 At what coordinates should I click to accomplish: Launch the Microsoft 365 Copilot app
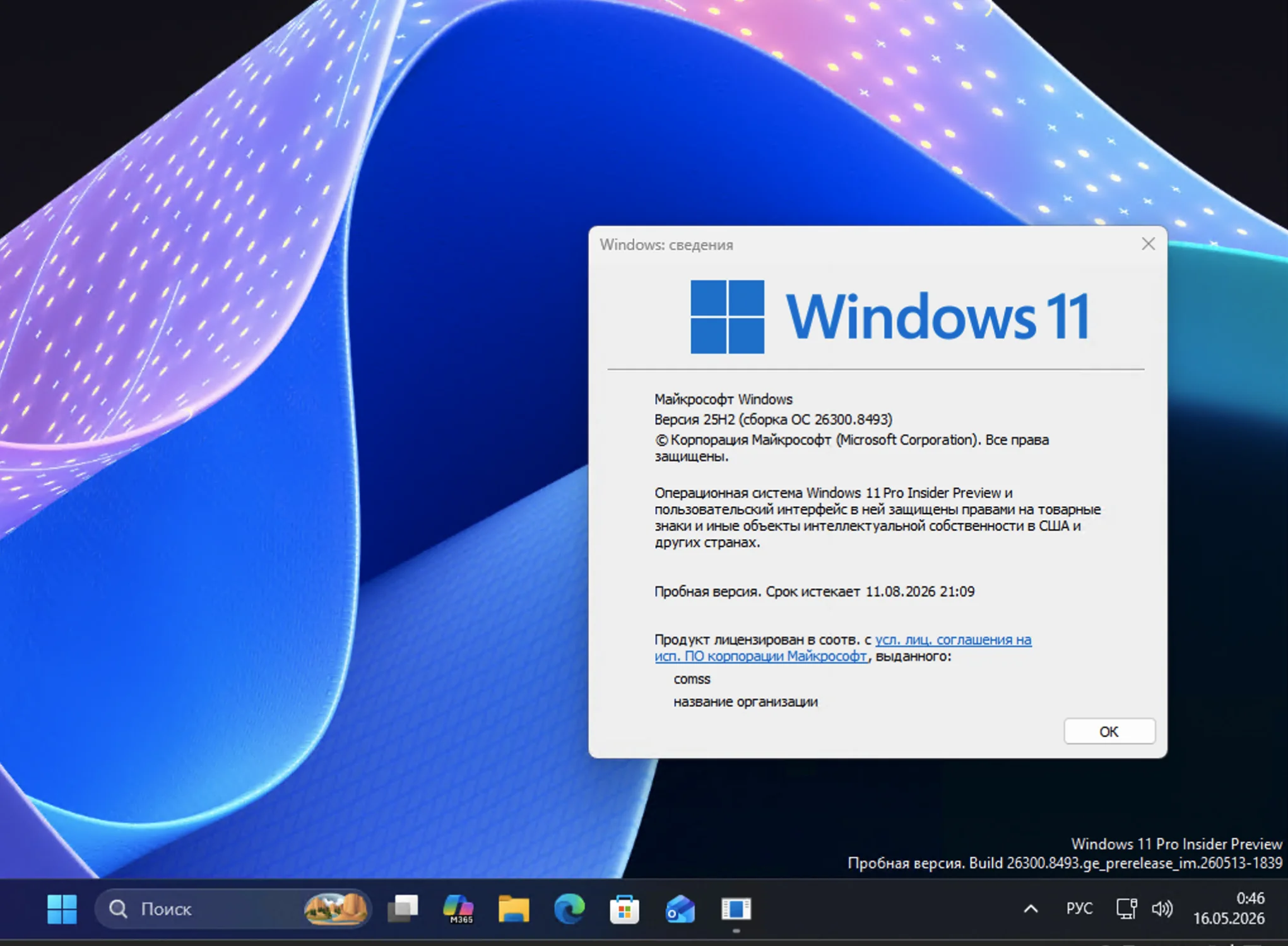(x=458, y=909)
